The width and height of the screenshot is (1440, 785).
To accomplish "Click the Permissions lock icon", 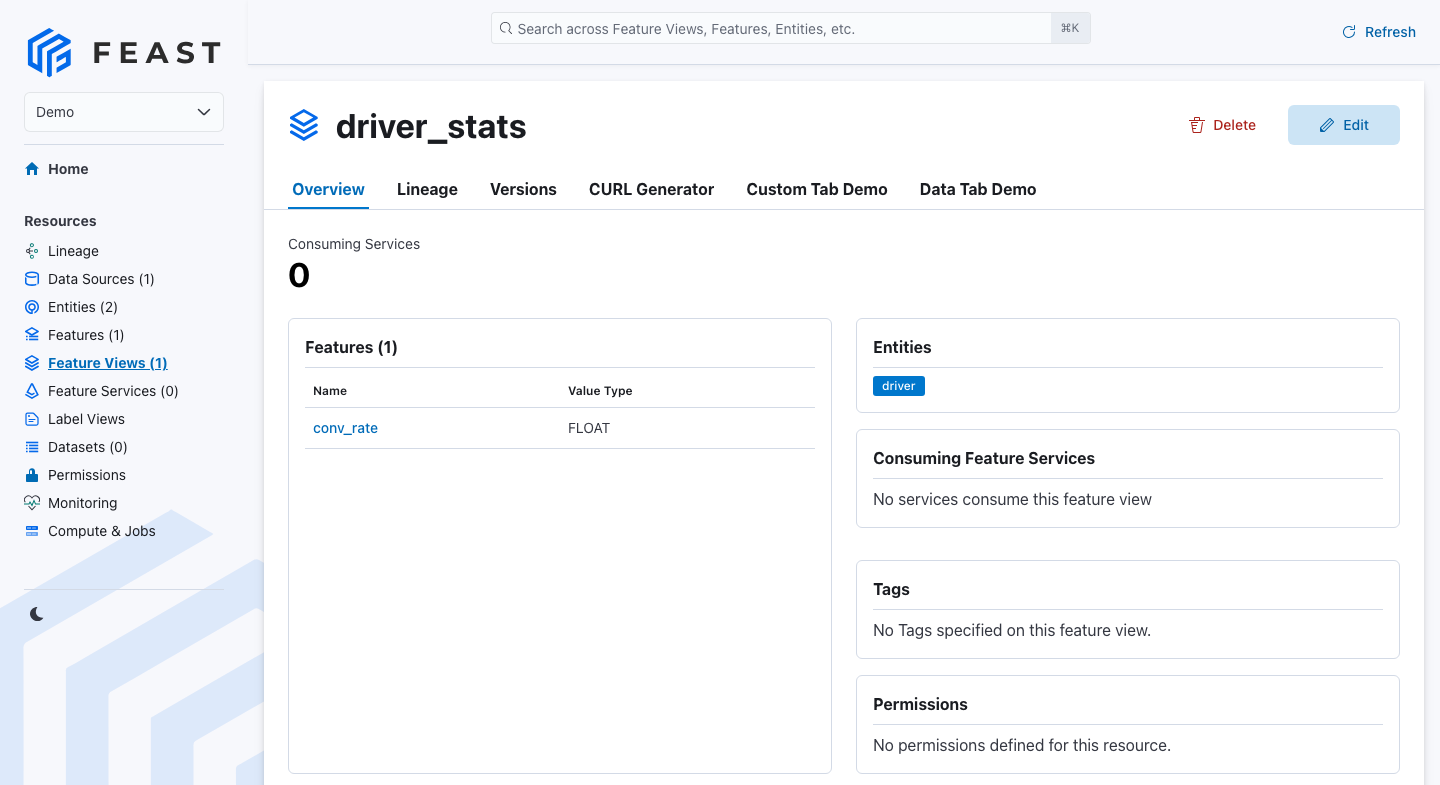I will [32, 475].
